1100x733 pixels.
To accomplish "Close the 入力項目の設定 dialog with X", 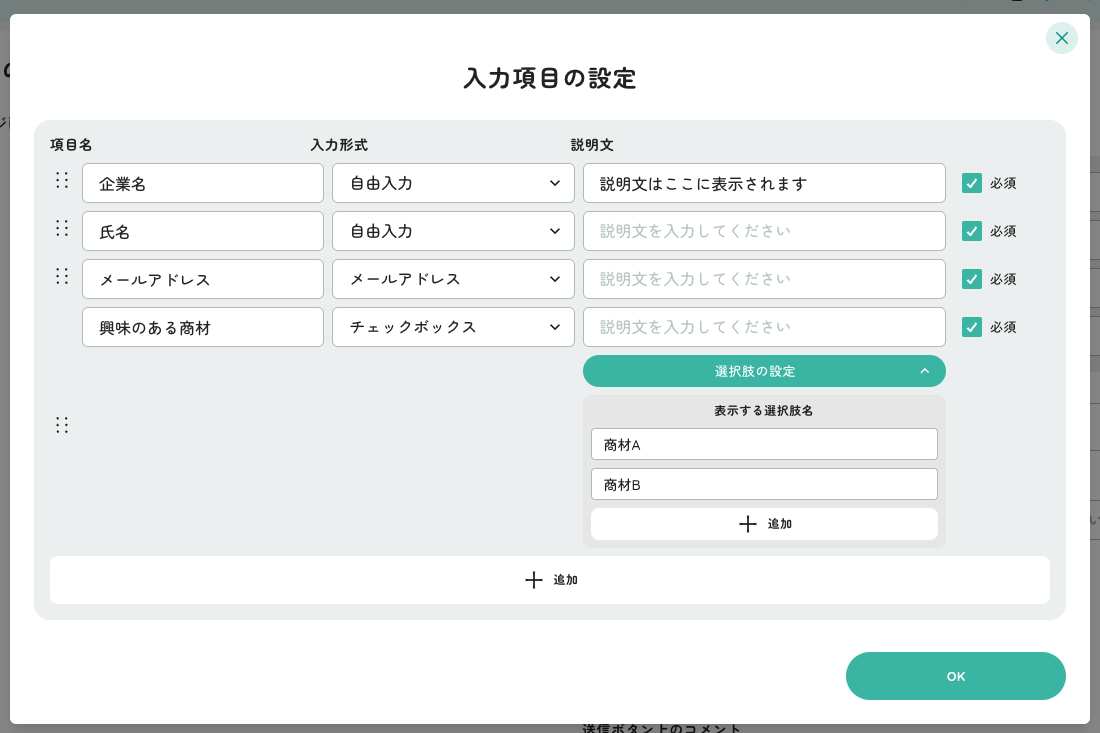I will pos(1061,38).
